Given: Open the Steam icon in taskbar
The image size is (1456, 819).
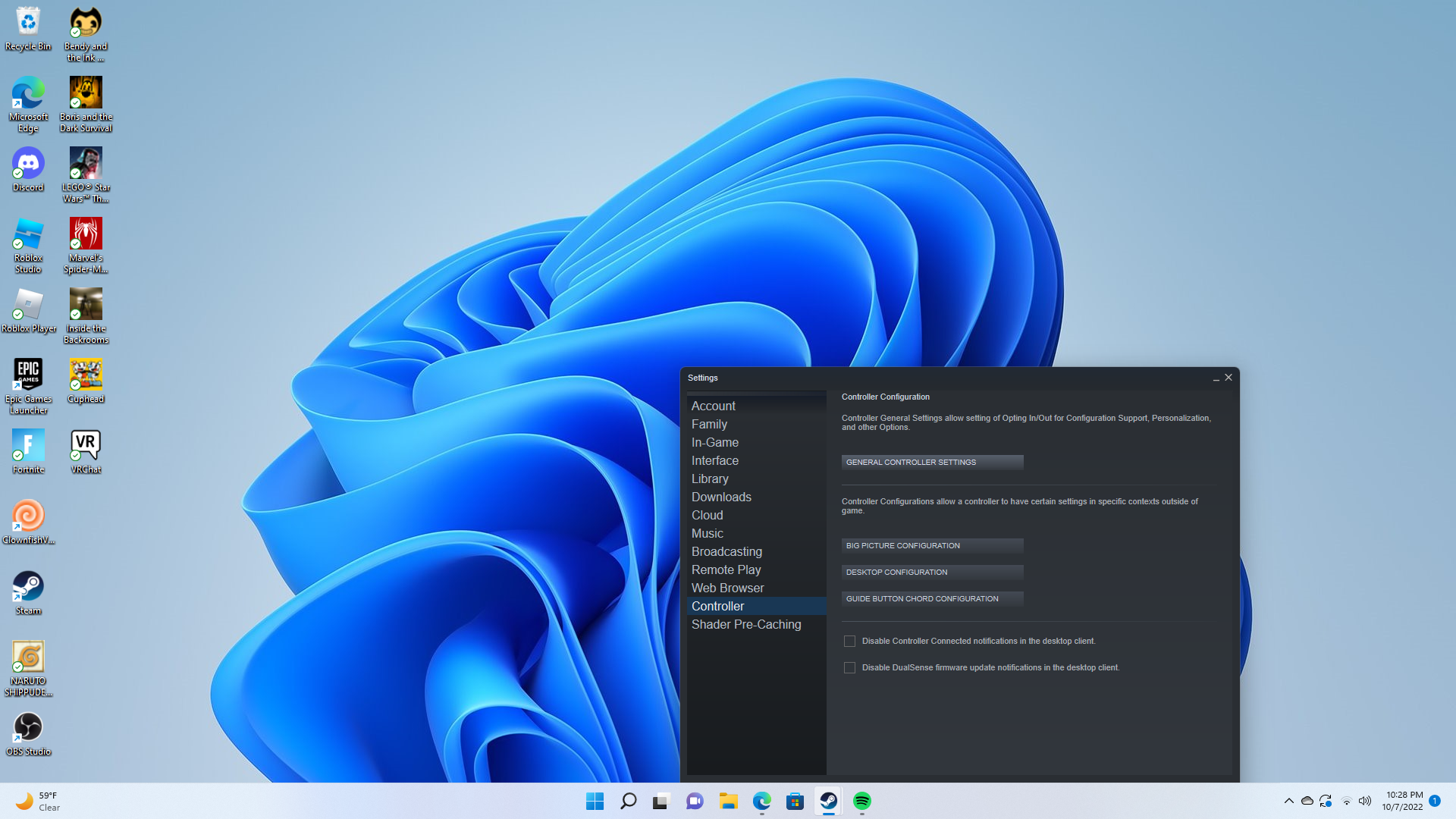Looking at the screenshot, I should point(828,801).
